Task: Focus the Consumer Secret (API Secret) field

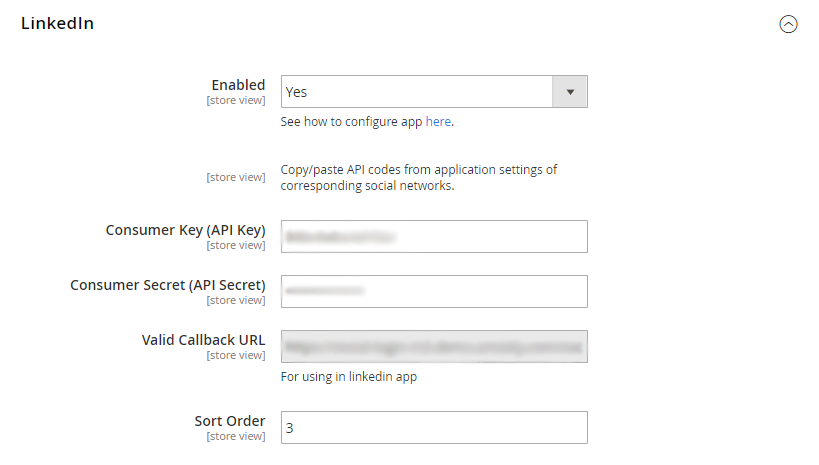Action: 434,292
